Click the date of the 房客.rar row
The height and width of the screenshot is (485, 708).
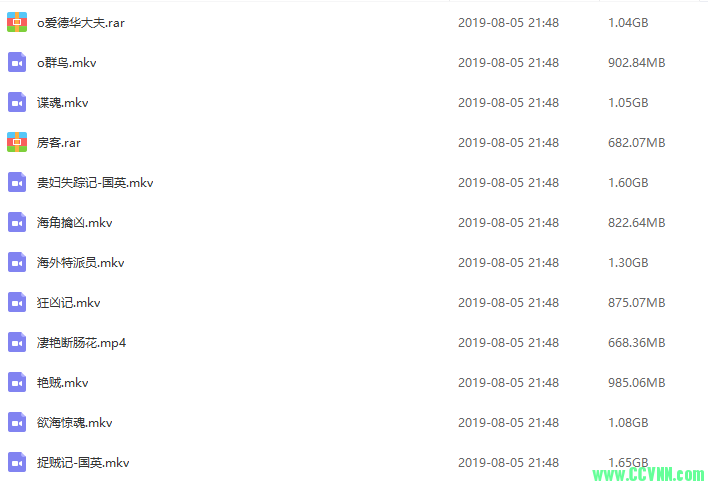point(508,143)
